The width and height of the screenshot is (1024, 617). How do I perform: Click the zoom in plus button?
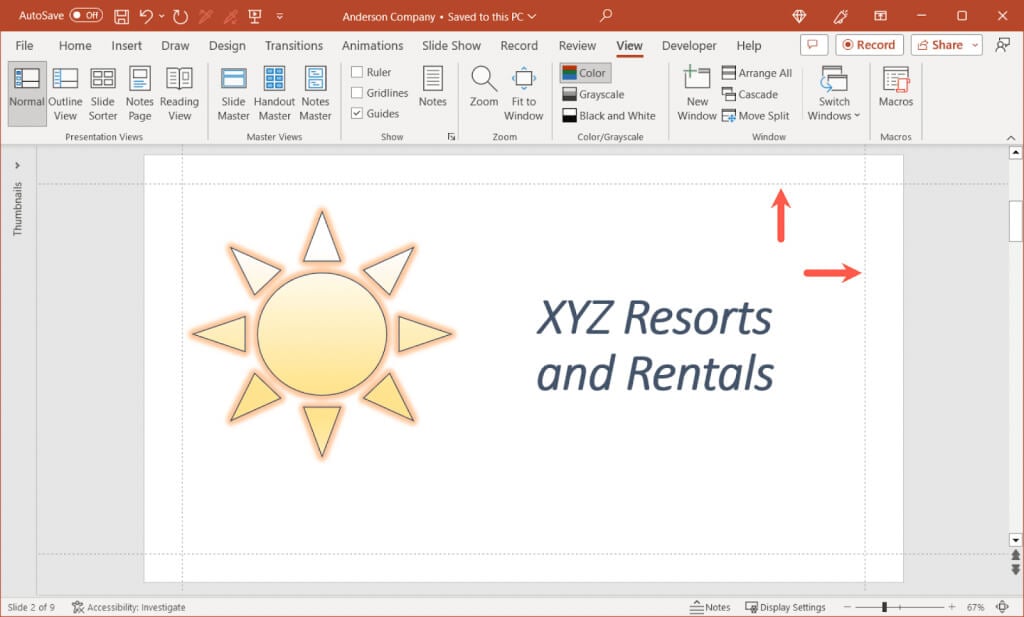tap(952, 607)
